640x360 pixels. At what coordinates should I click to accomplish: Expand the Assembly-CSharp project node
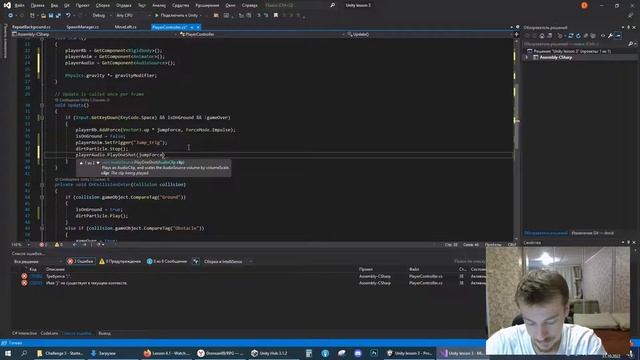coord(527,58)
